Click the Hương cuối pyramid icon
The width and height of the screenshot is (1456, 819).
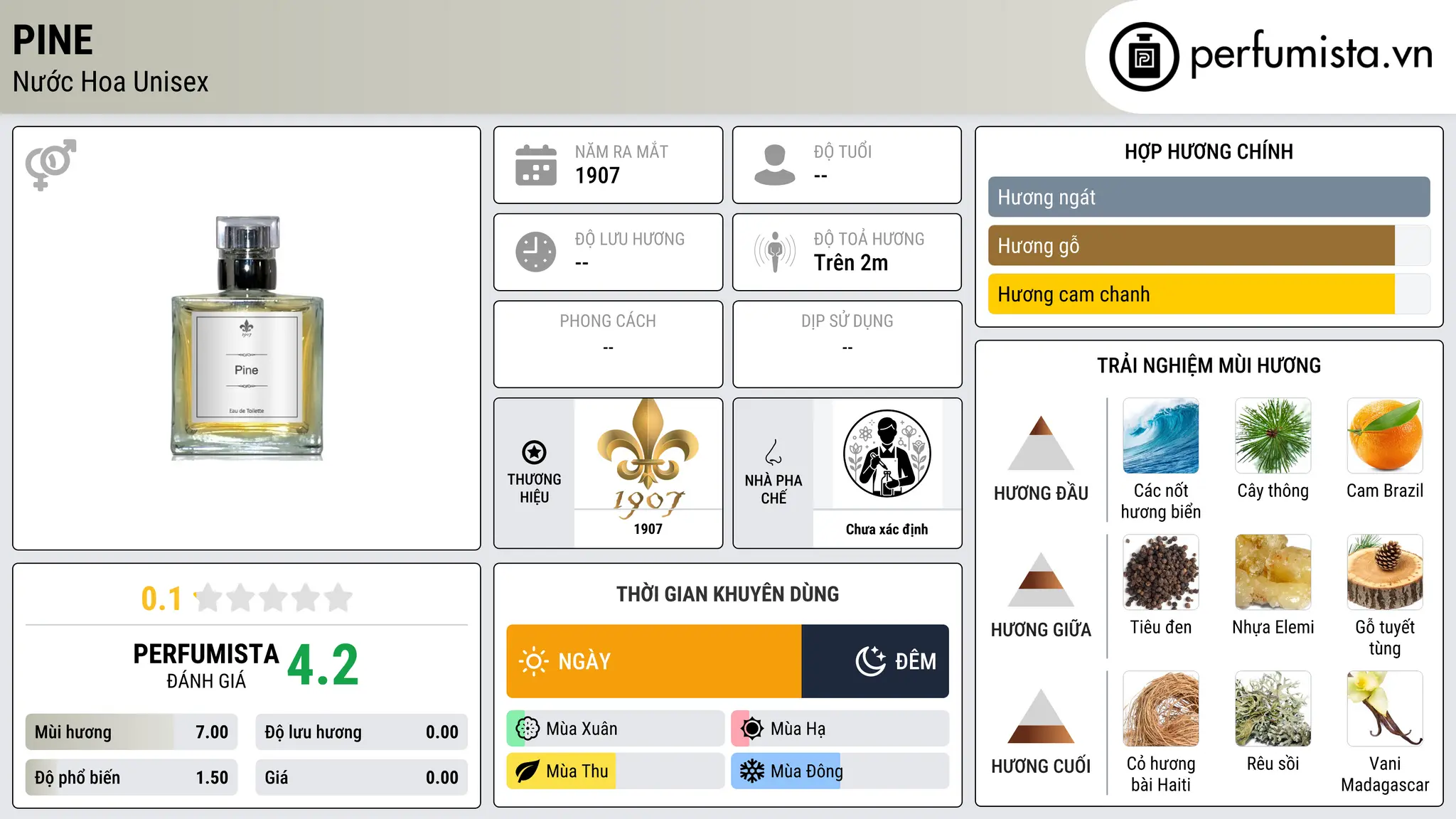pyautogui.click(x=1041, y=716)
